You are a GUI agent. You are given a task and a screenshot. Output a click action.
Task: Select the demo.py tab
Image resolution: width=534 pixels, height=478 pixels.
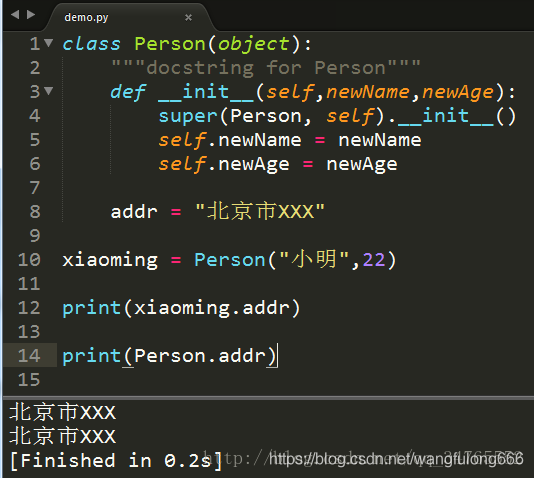click(x=86, y=17)
